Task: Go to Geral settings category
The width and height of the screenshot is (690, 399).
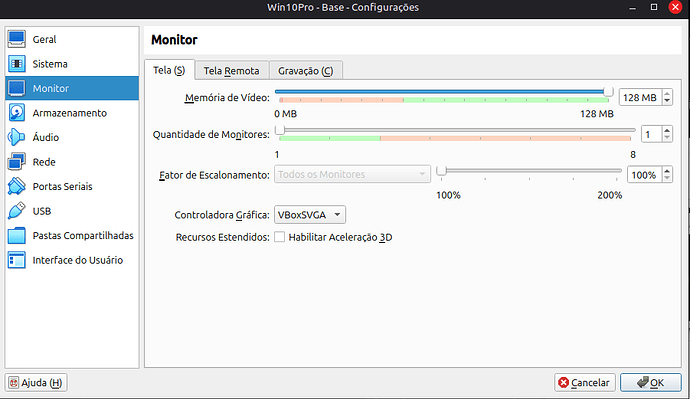Action: coord(44,40)
